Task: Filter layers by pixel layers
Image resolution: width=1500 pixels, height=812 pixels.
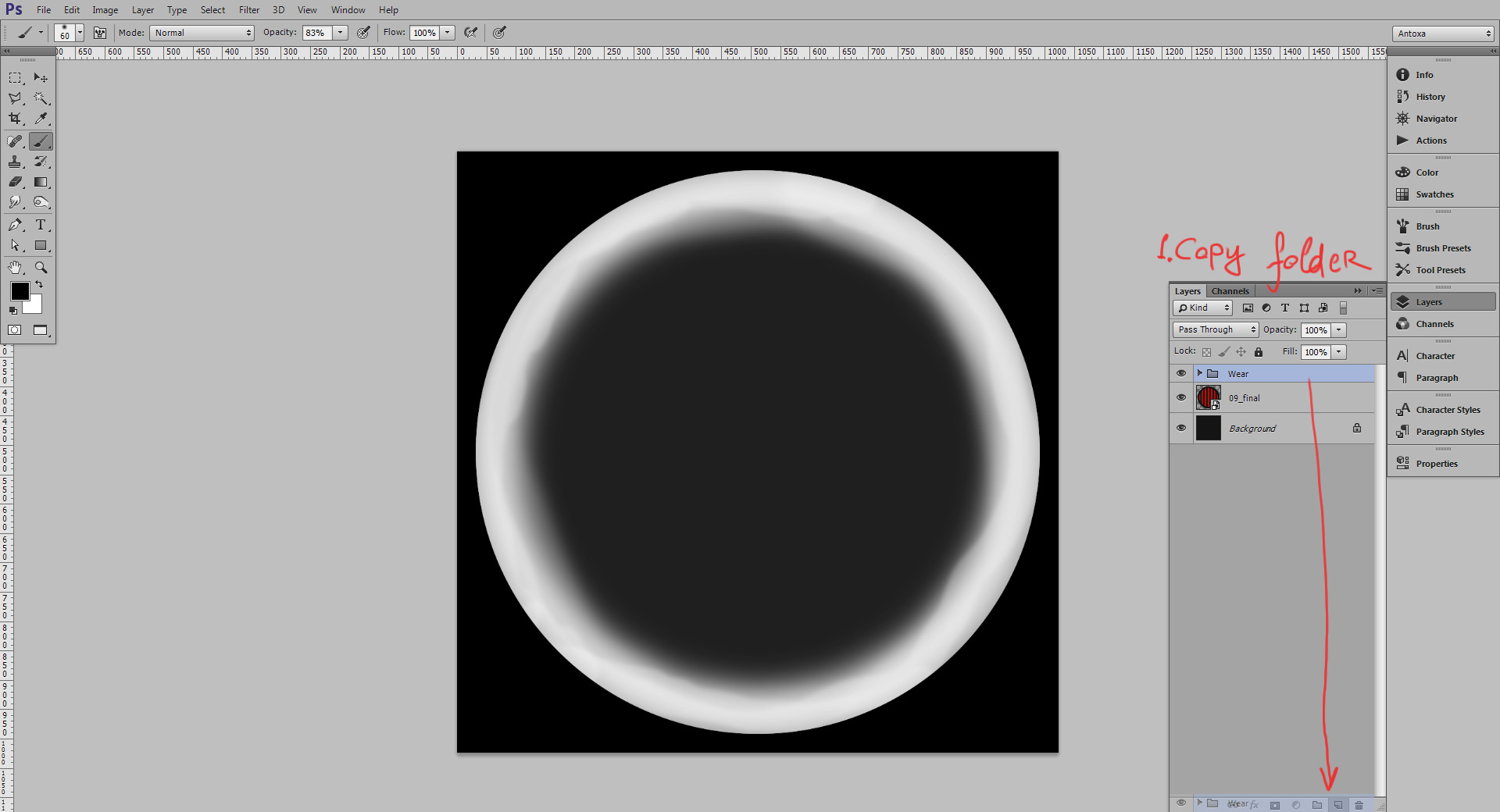Action: coord(1248,308)
